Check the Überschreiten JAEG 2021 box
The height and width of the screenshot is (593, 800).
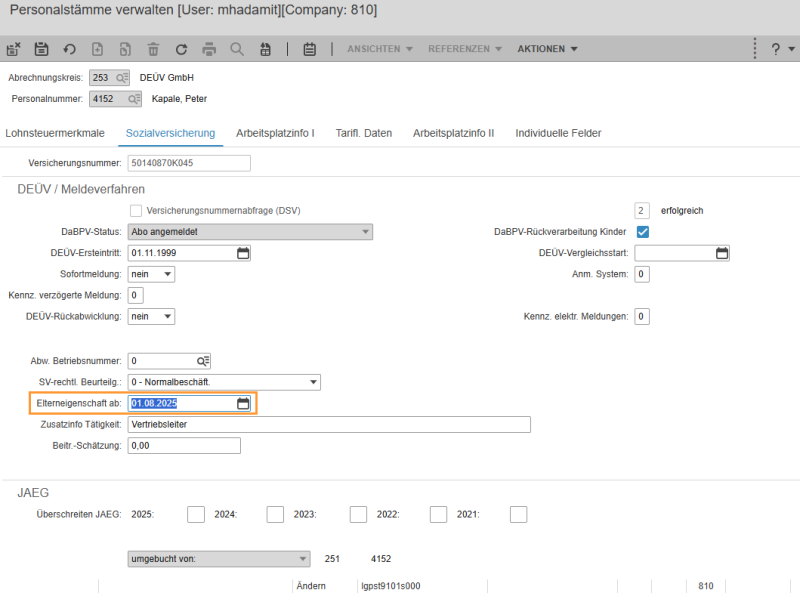518,514
